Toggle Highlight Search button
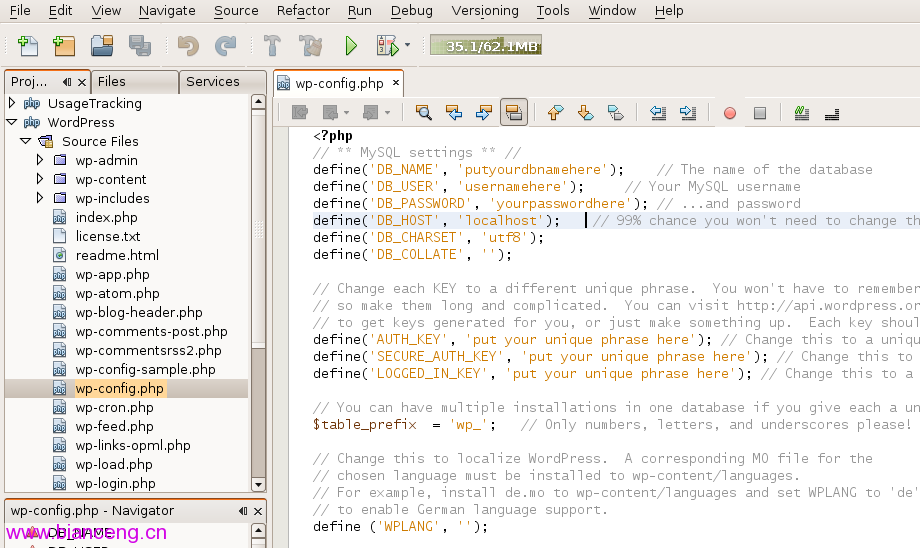 tap(513, 113)
